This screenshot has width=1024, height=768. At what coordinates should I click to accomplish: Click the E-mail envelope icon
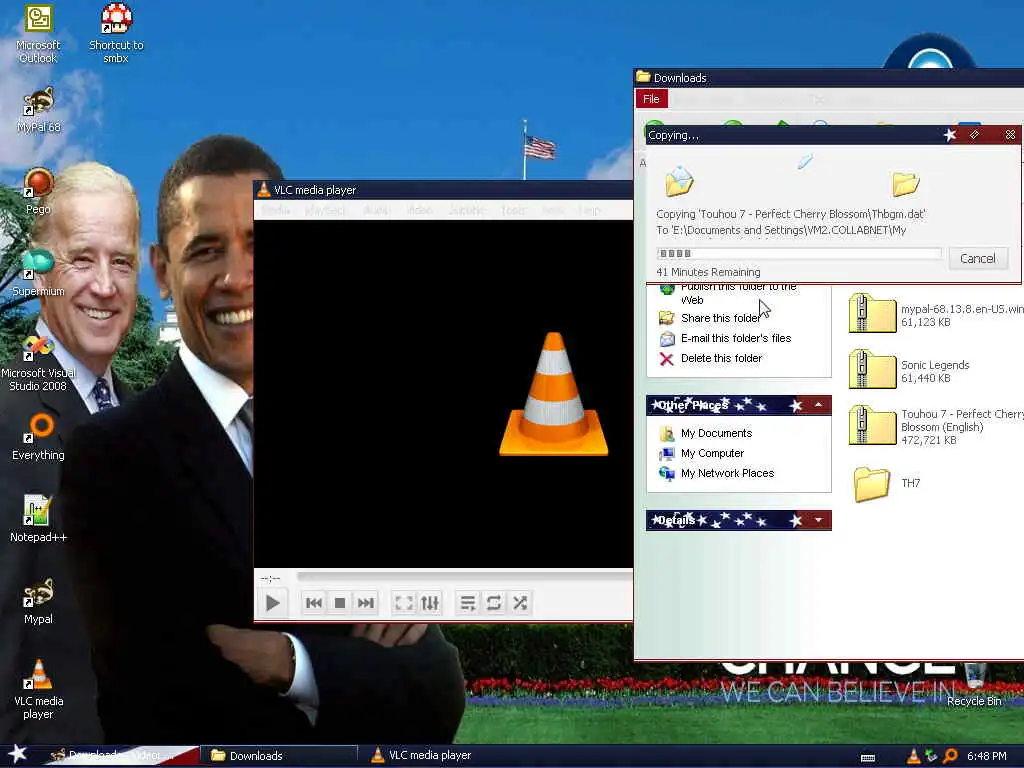point(667,339)
